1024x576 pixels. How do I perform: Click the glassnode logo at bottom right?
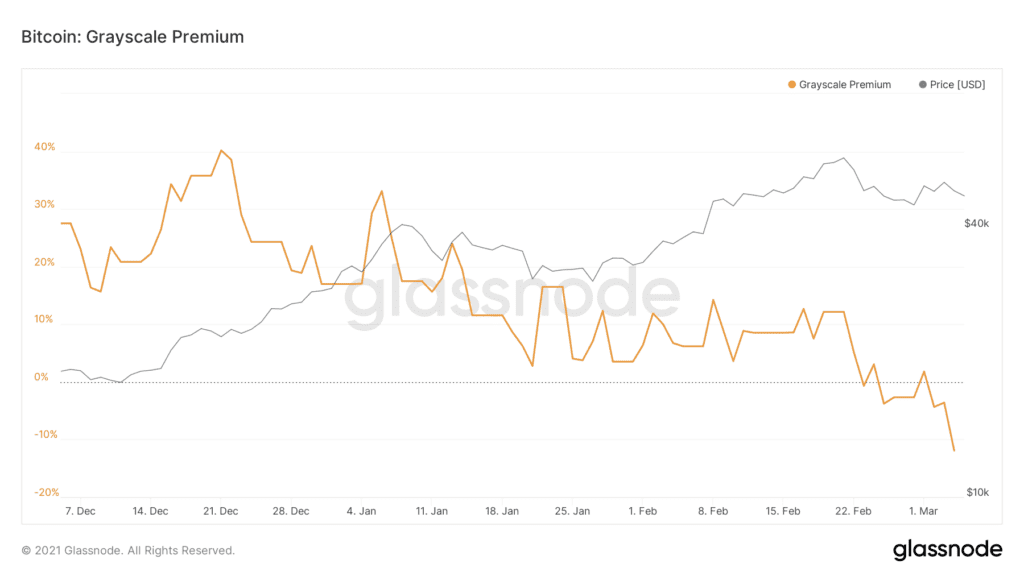pos(946,549)
